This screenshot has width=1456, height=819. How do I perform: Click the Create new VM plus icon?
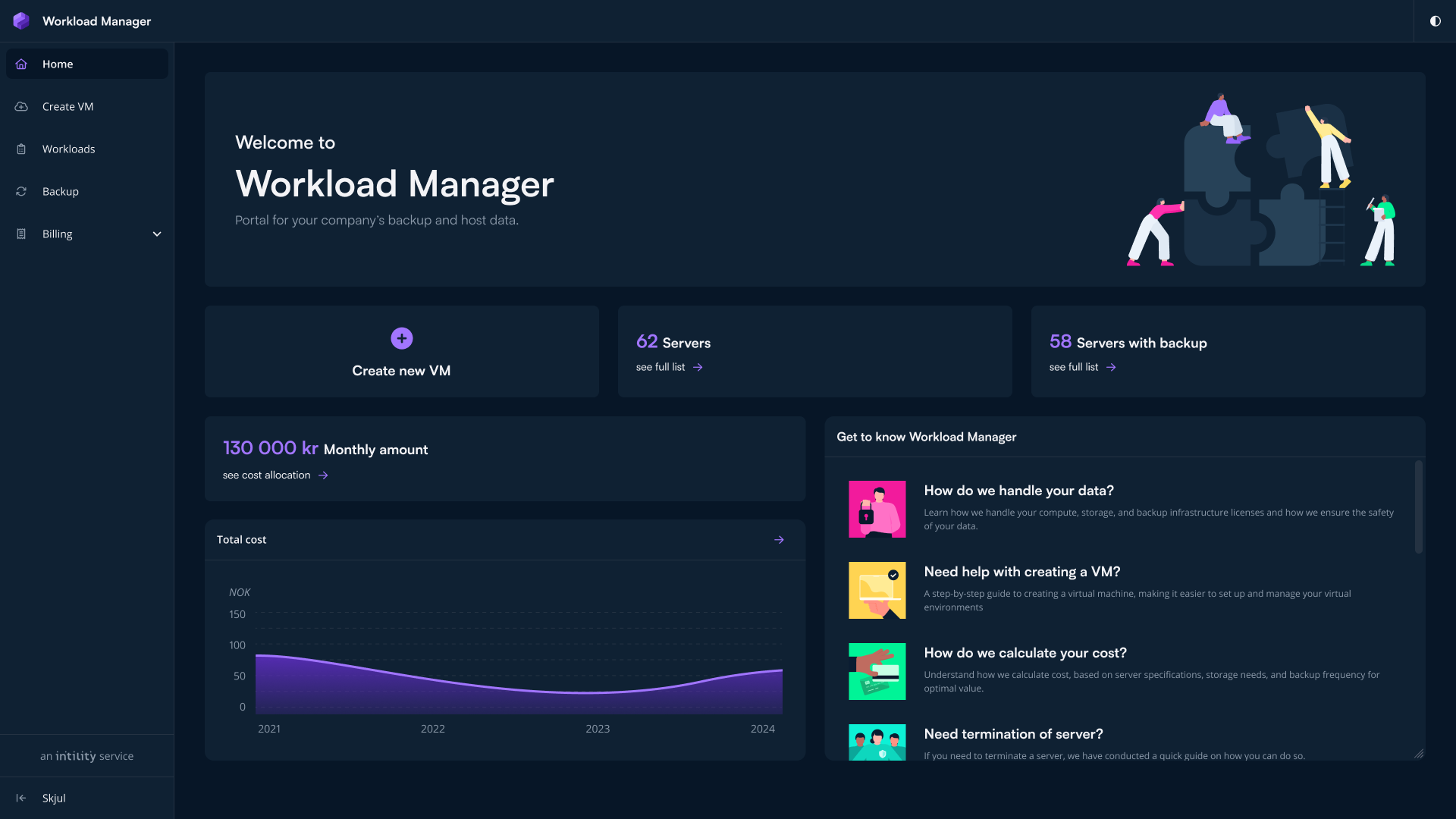click(401, 339)
